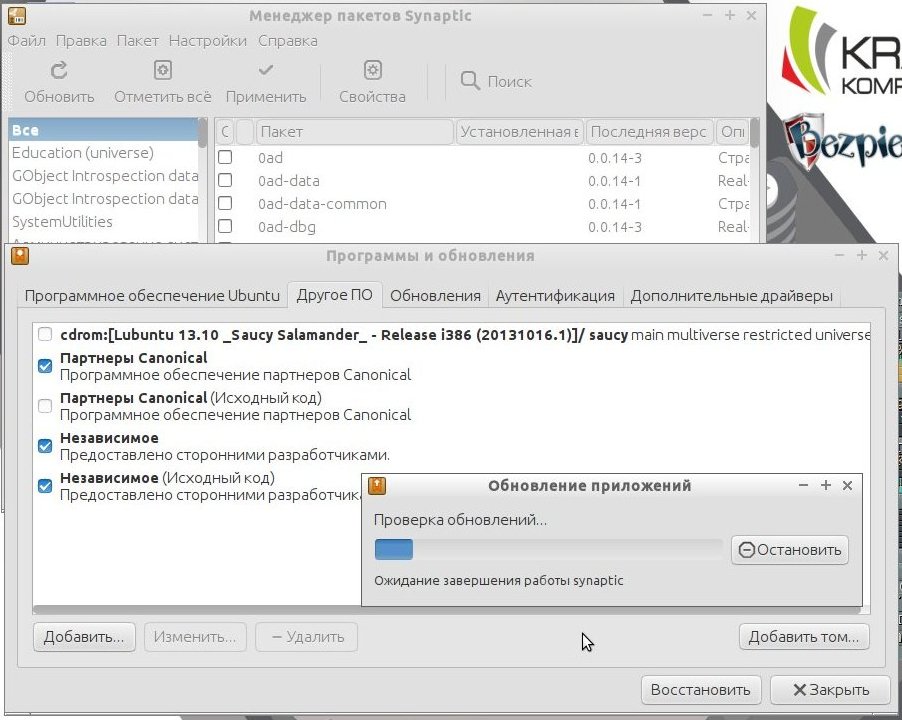Screen dimensions: 902x720
Task: Click Обновление приложений dialog title icon
Action: (377, 485)
